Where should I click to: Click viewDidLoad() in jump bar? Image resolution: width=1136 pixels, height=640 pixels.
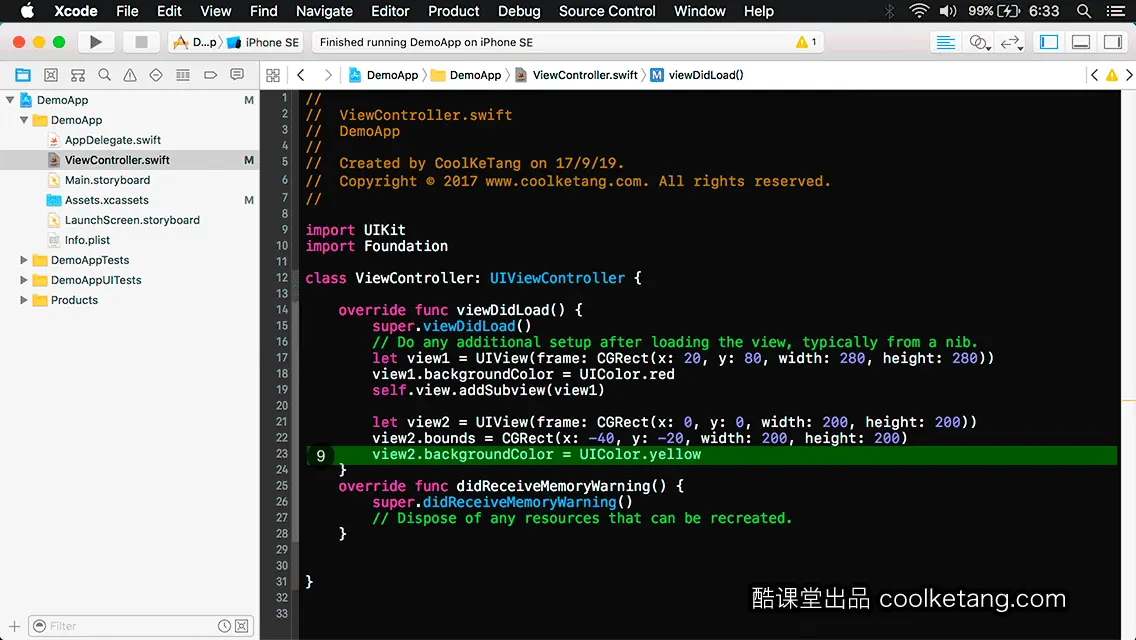pos(697,75)
